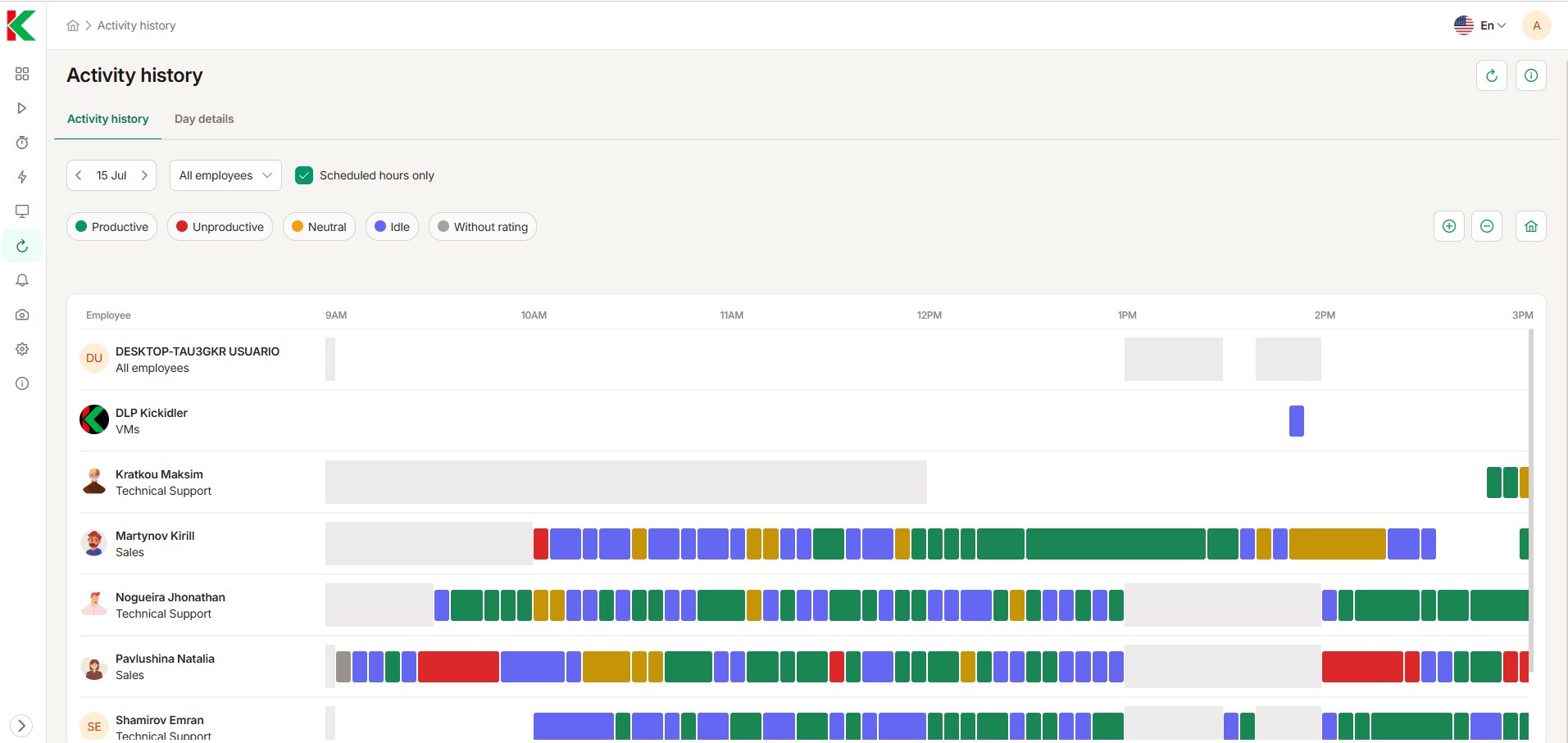Zoom in the timeline with plus icon
The height and width of the screenshot is (743, 1568).
click(1449, 226)
